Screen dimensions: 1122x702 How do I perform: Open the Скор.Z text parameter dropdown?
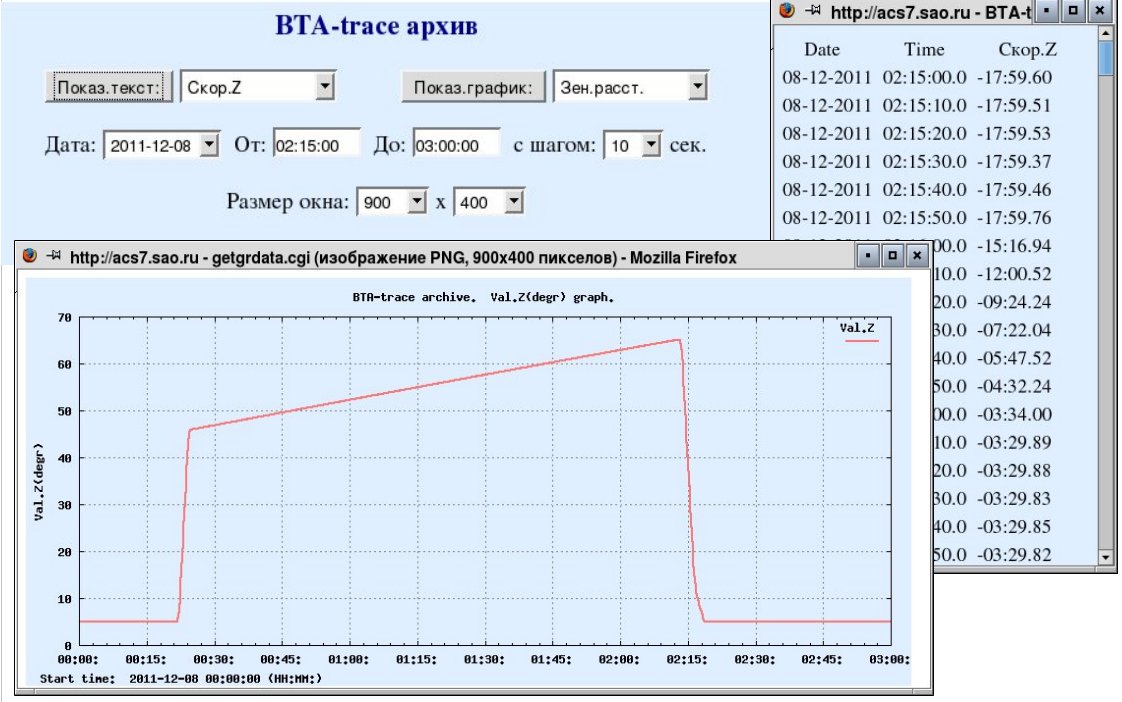coord(324,87)
